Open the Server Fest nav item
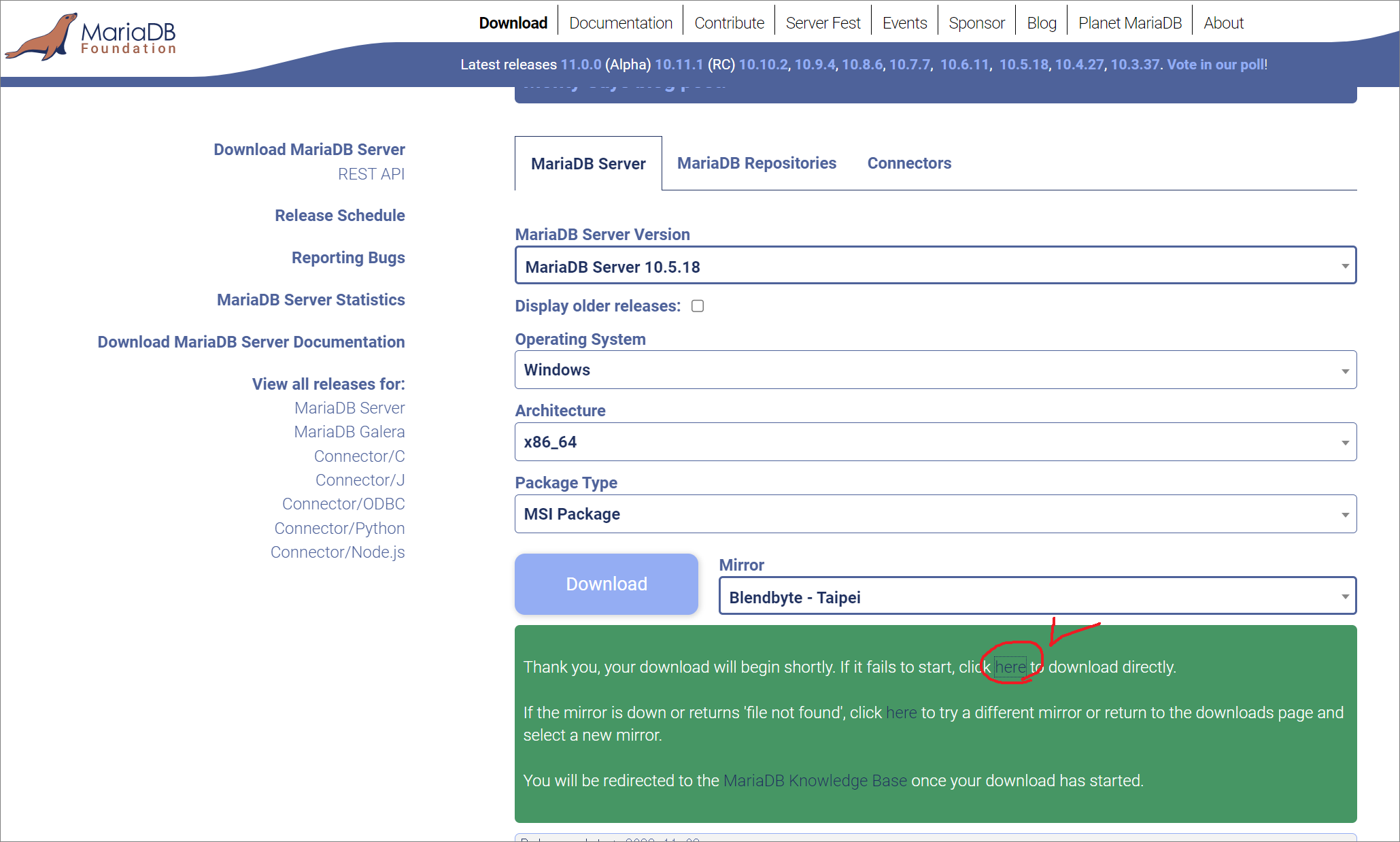Image resolution: width=1400 pixels, height=842 pixels. (823, 23)
